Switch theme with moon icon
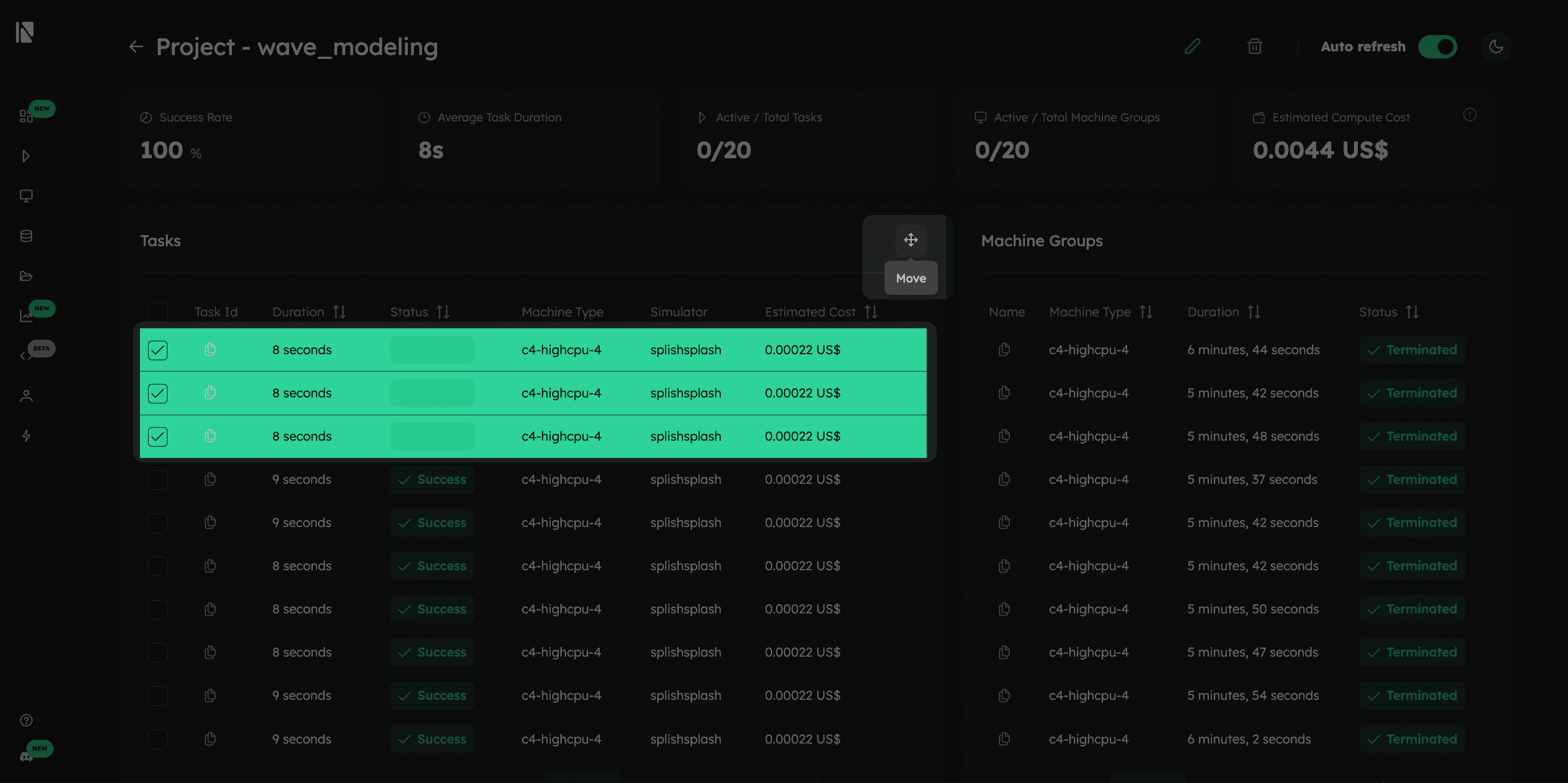The height and width of the screenshot is (783, 1568). click(1496, 46)
